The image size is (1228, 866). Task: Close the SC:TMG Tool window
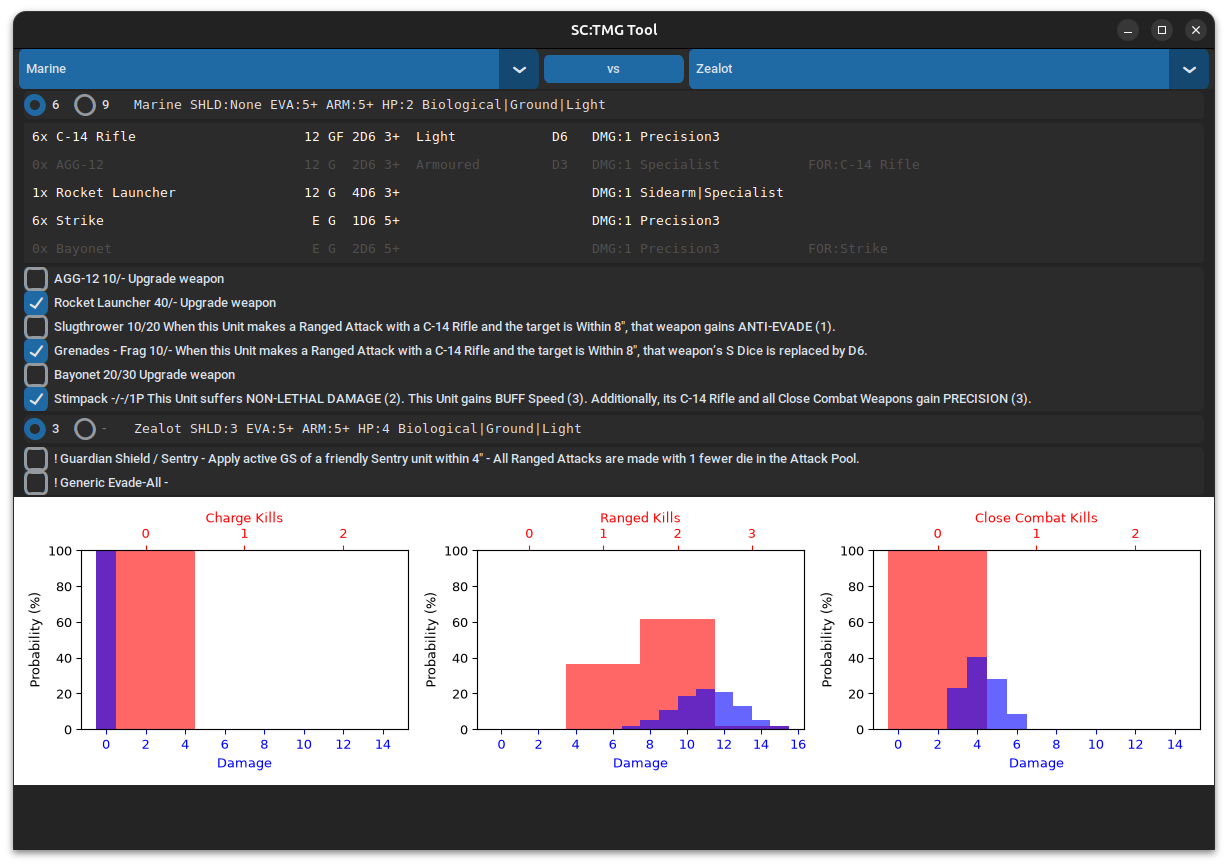point(1196,30)
